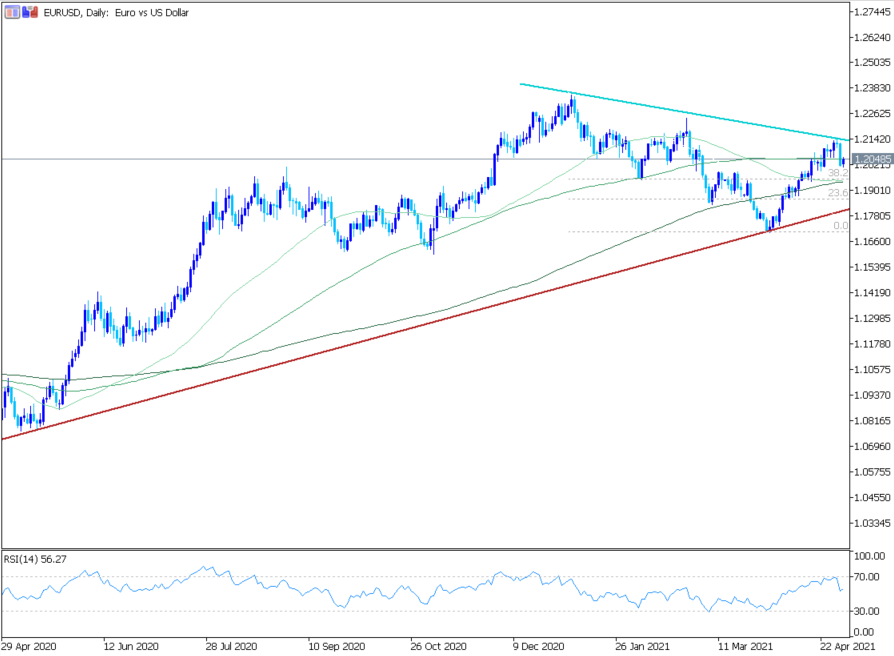Click the blue and red one-click trading icon
Image resolution: width=894 pixels, height=656 pixels.
click(30, 12)
